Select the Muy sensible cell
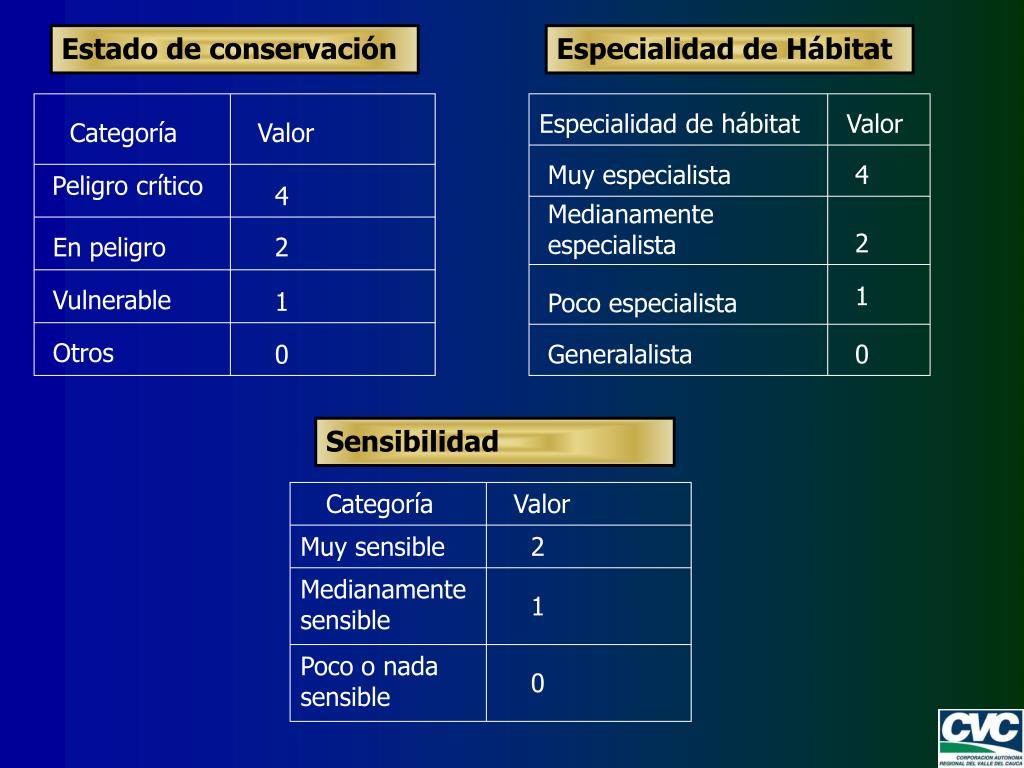Image resolution: width=1024 pixels, height=768 pixels. 388,547
